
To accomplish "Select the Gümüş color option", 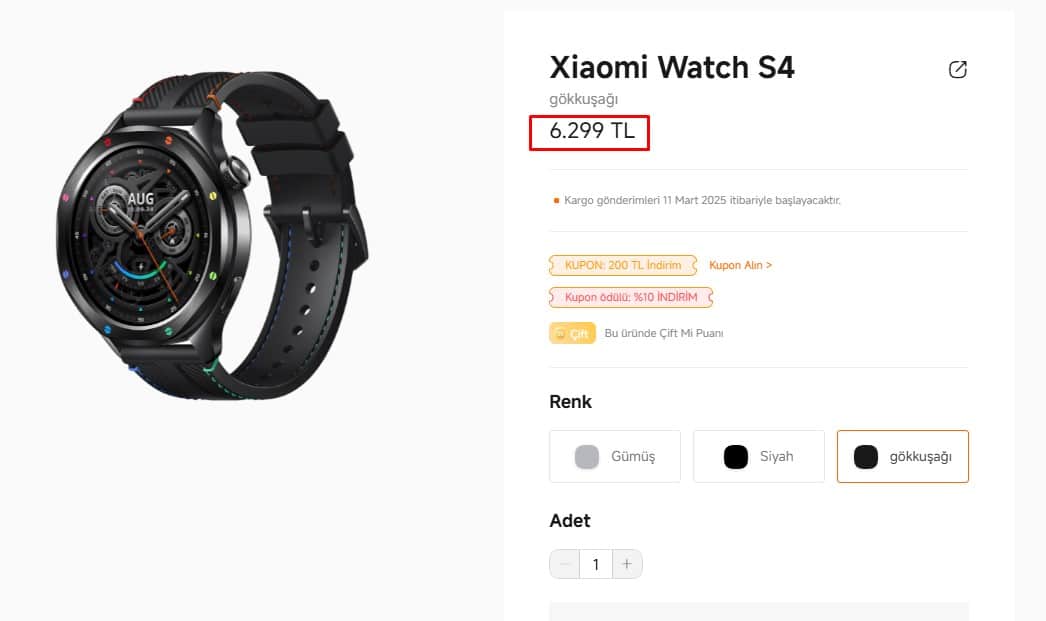I will pyautogui.click(x=615, y=456).
